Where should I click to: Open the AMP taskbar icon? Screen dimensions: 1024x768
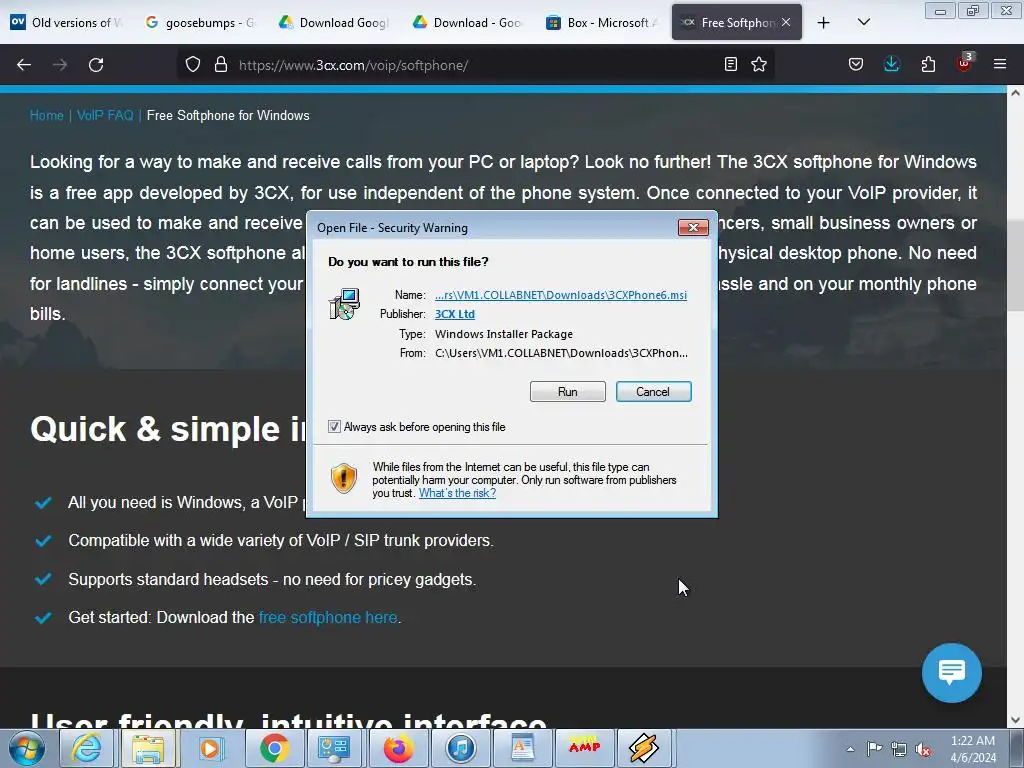click(584, 748)
